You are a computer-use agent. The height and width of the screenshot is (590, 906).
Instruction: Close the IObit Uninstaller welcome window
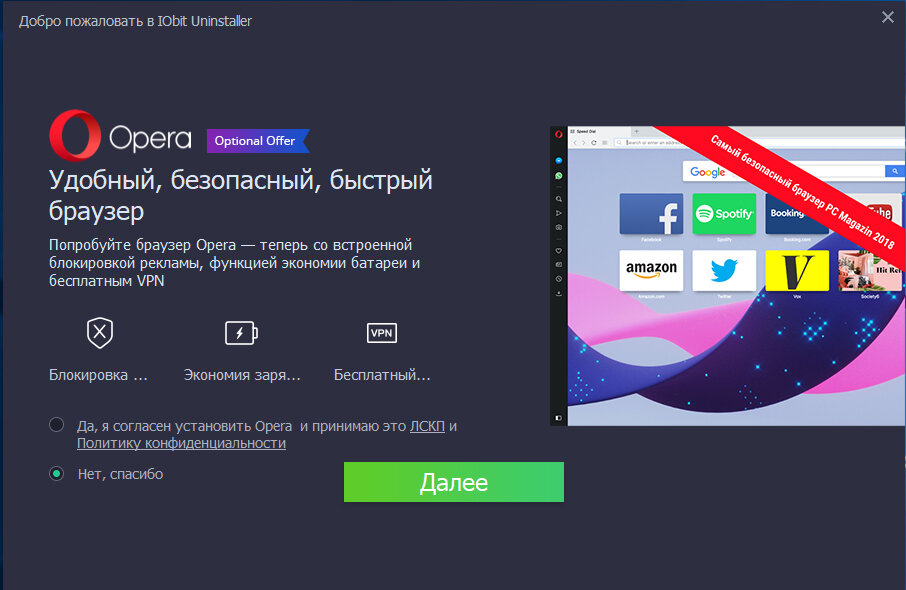click(888, 17)
